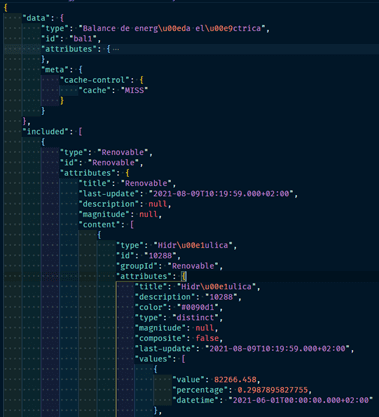Click the "bal1" id value
The height and width of the screenshot is (417, 379).
tap(83, 39)
